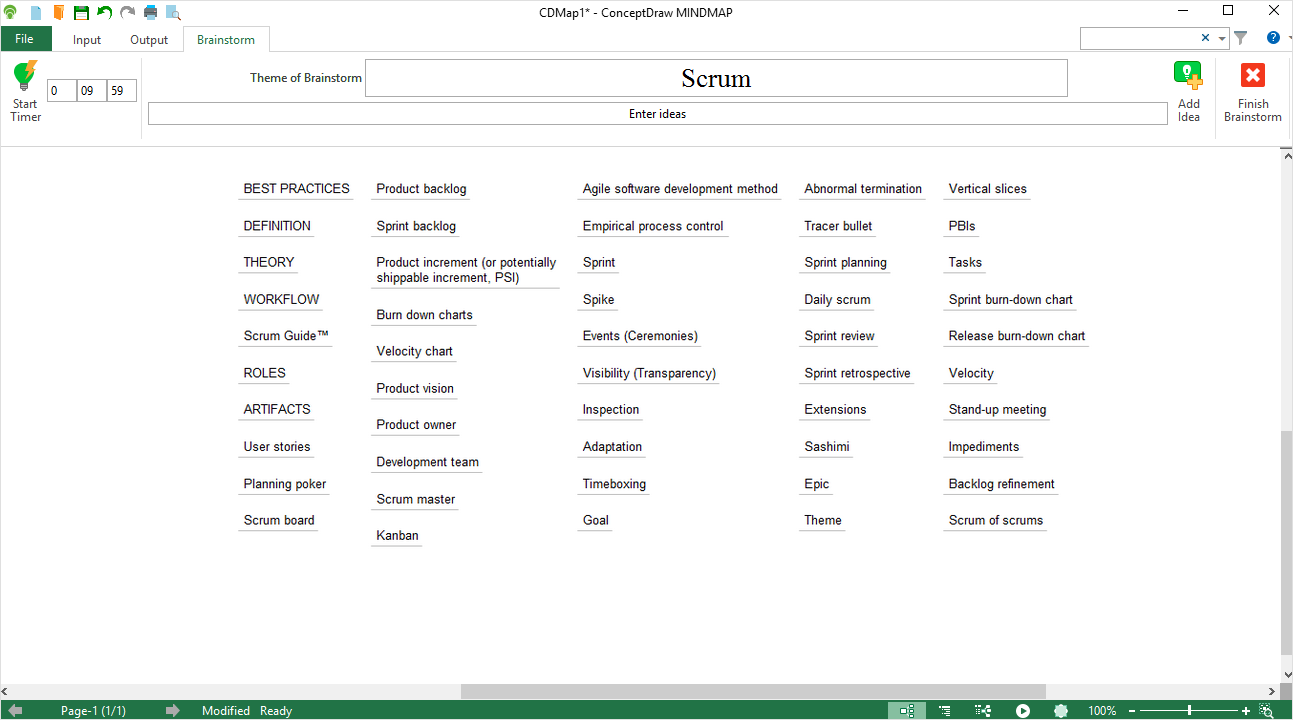Select the 'Sashimi' idea

click(x=826, y=447)
